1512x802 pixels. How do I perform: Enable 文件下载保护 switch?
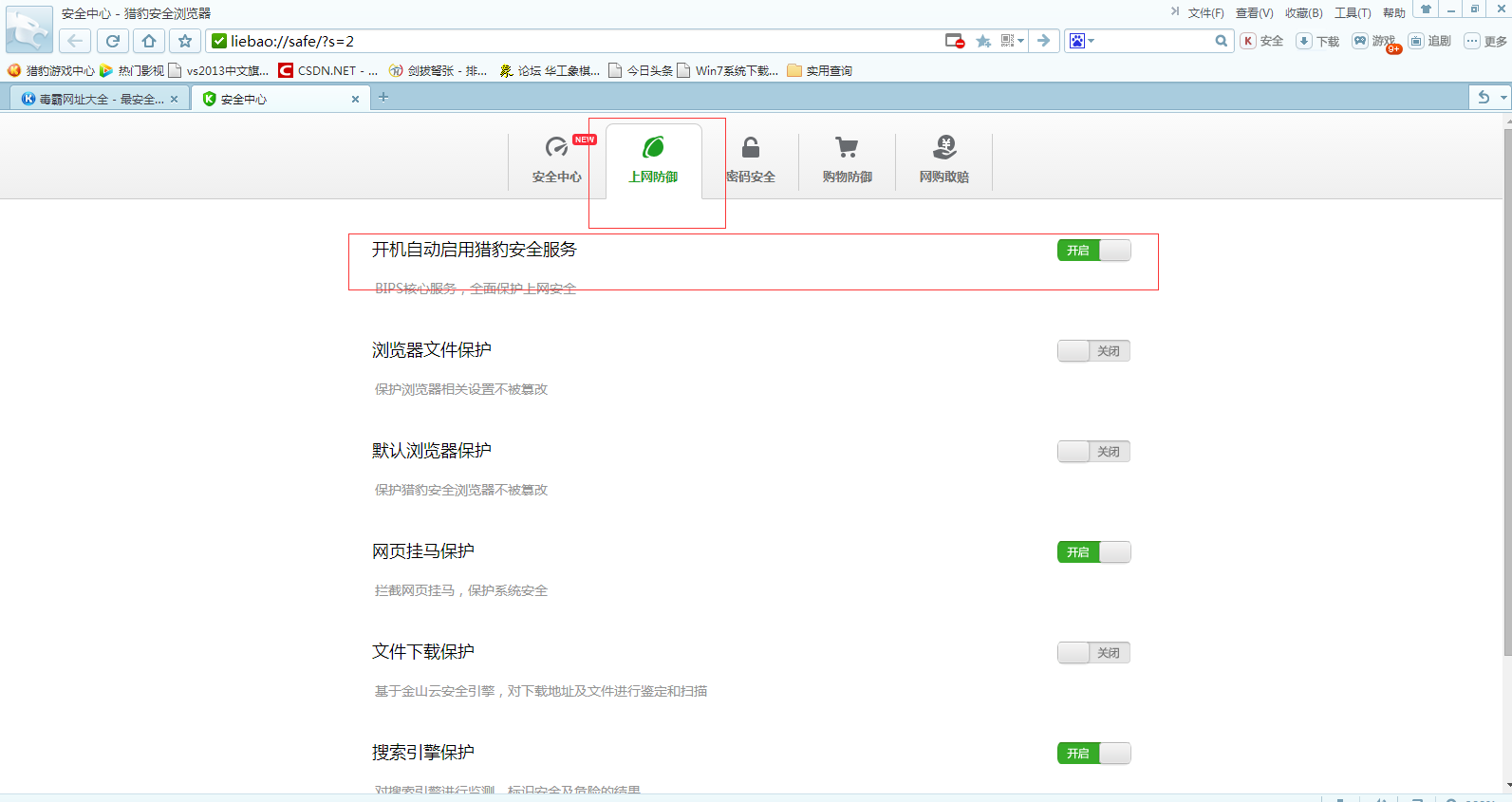pyautogui.click(x=1093, y=652)
